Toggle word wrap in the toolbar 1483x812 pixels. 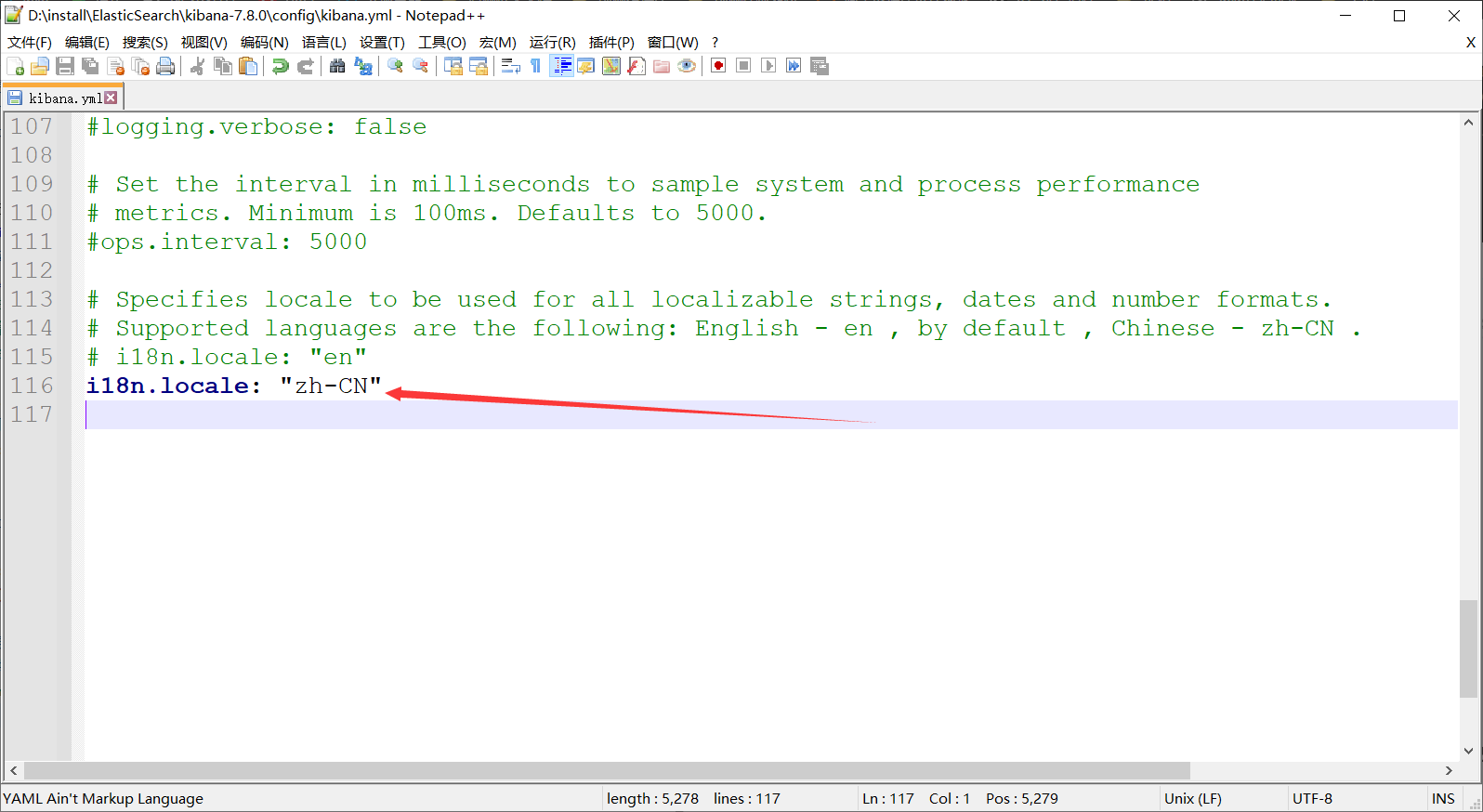click(510, 66)
